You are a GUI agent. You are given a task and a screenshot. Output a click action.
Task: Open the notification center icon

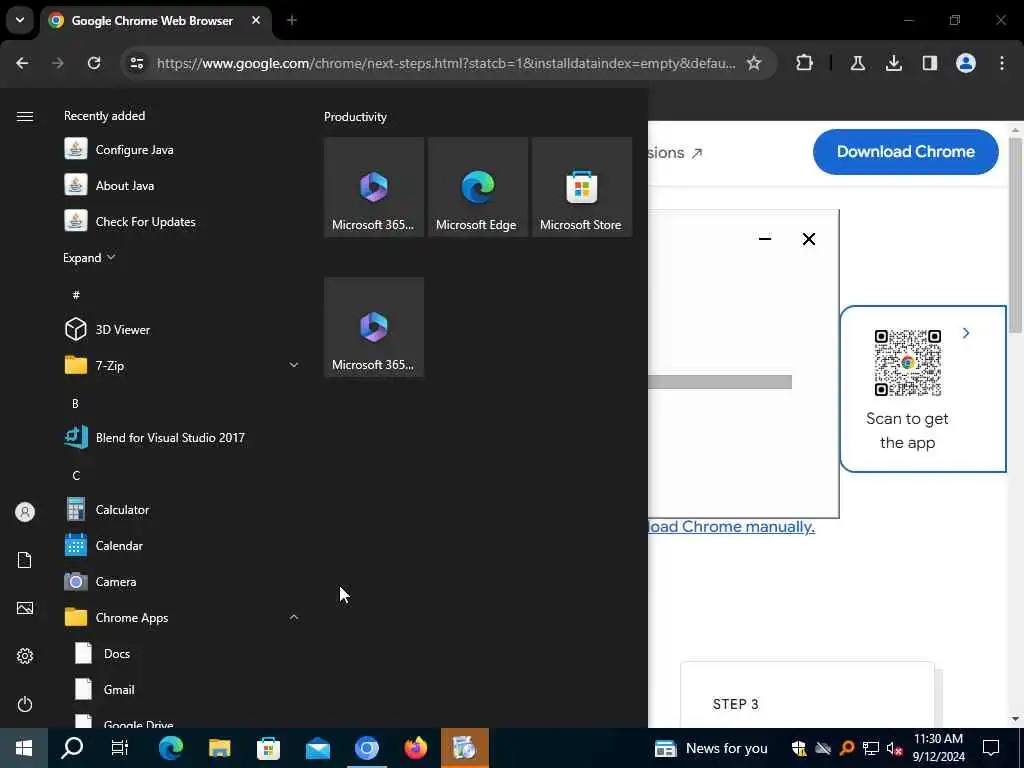tap(991, 748)
